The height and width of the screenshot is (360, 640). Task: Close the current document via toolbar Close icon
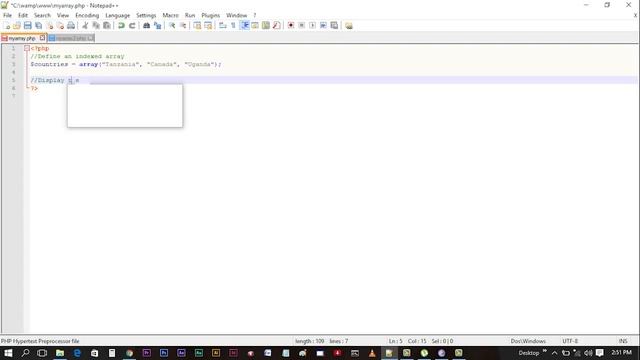coord(49,25)
